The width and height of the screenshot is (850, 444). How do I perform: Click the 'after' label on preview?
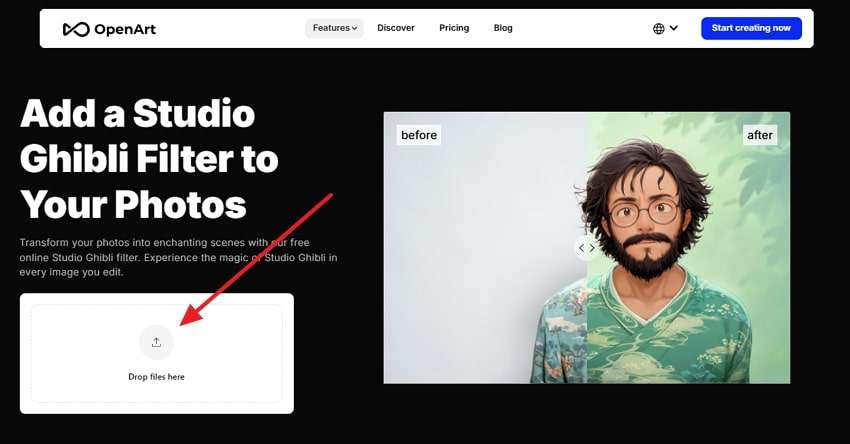[x=760, y=135]
